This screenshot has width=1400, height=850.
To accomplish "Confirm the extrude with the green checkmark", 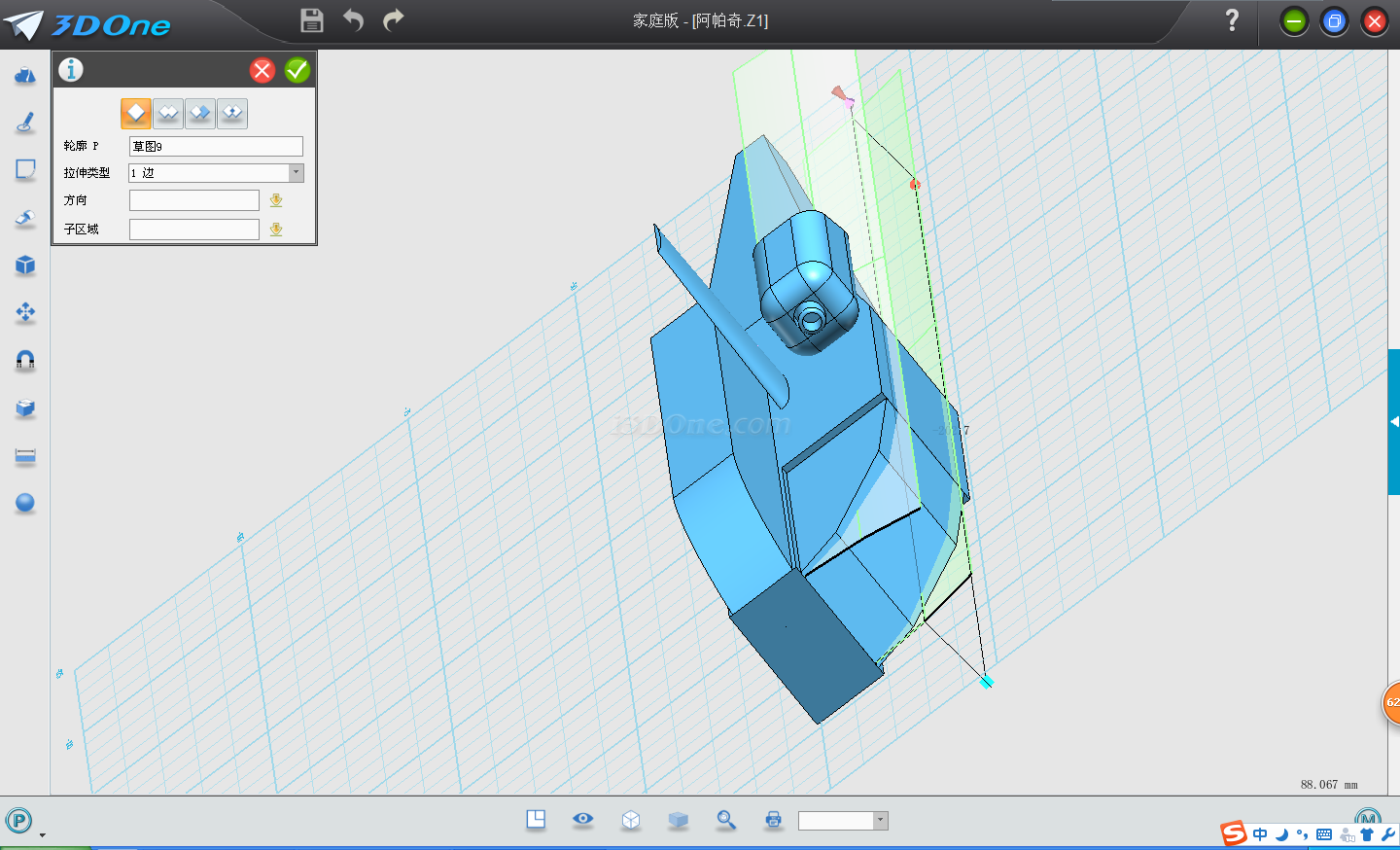I will point(297,70).
